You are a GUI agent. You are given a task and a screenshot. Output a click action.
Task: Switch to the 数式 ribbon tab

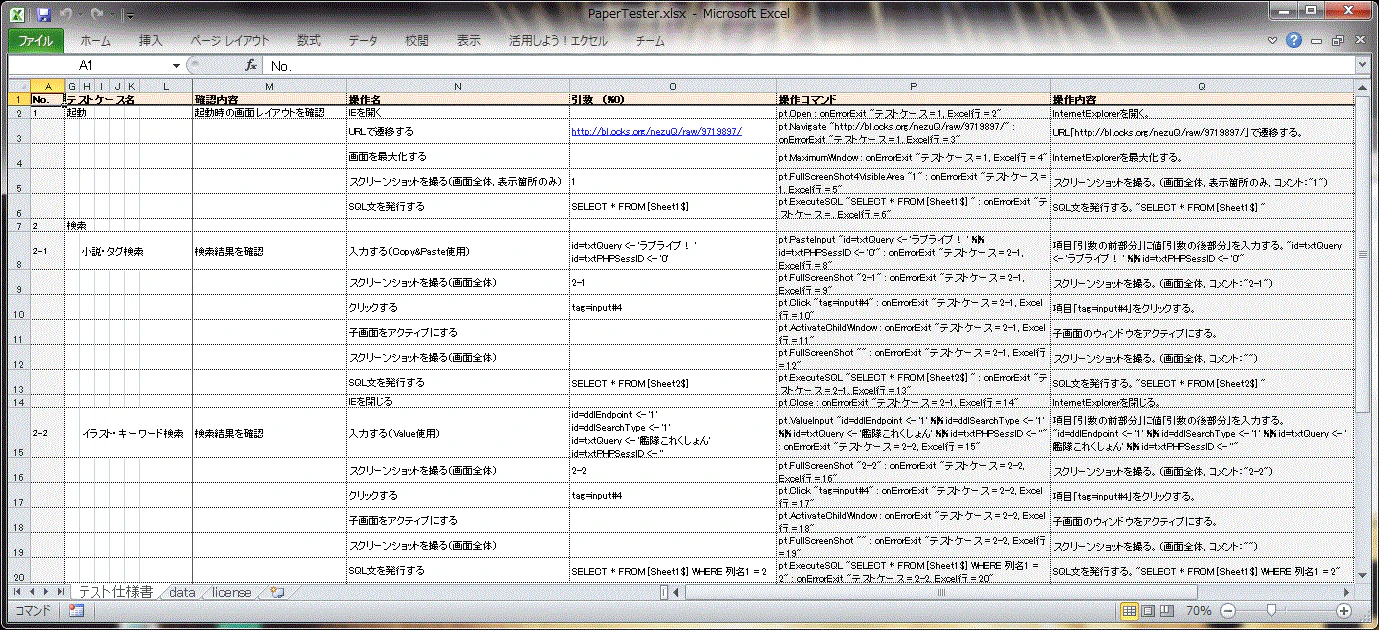tap(309, 41)
